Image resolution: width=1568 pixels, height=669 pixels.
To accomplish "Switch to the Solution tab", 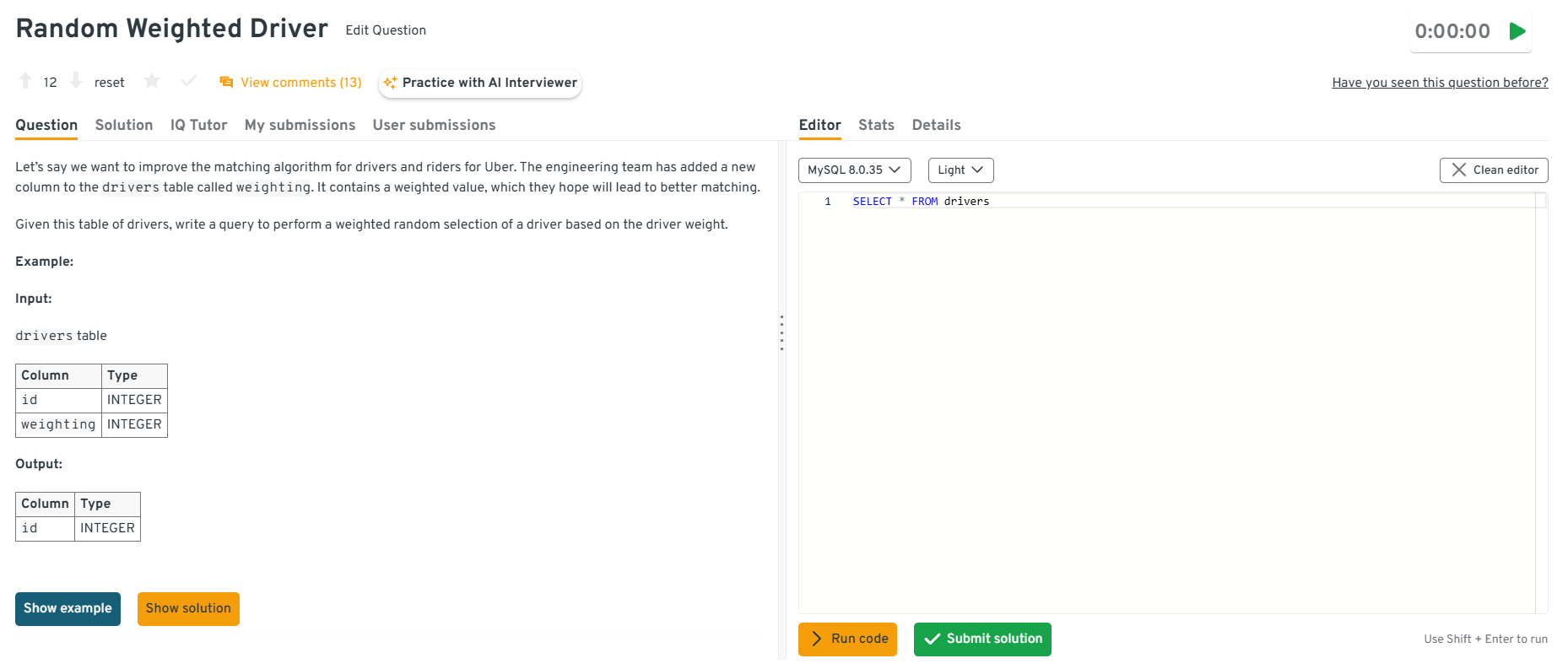I will coord(124,125).
